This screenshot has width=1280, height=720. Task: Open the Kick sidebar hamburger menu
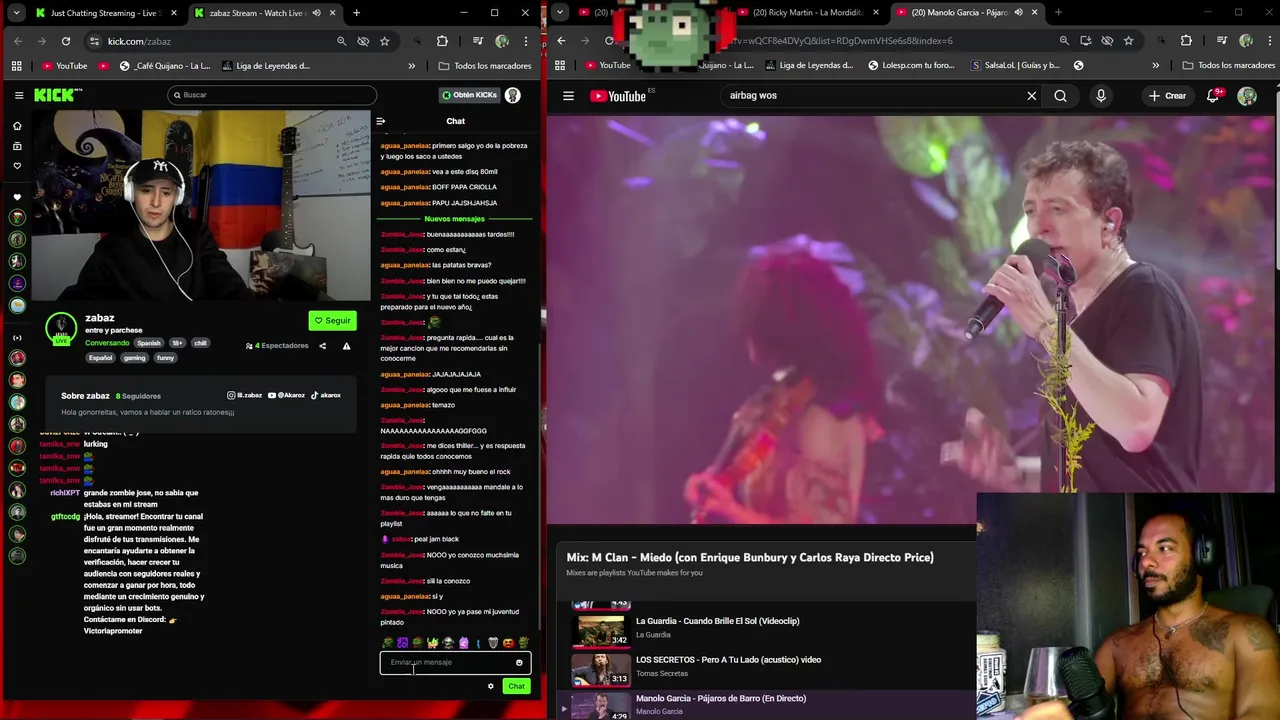click(19, 95)
